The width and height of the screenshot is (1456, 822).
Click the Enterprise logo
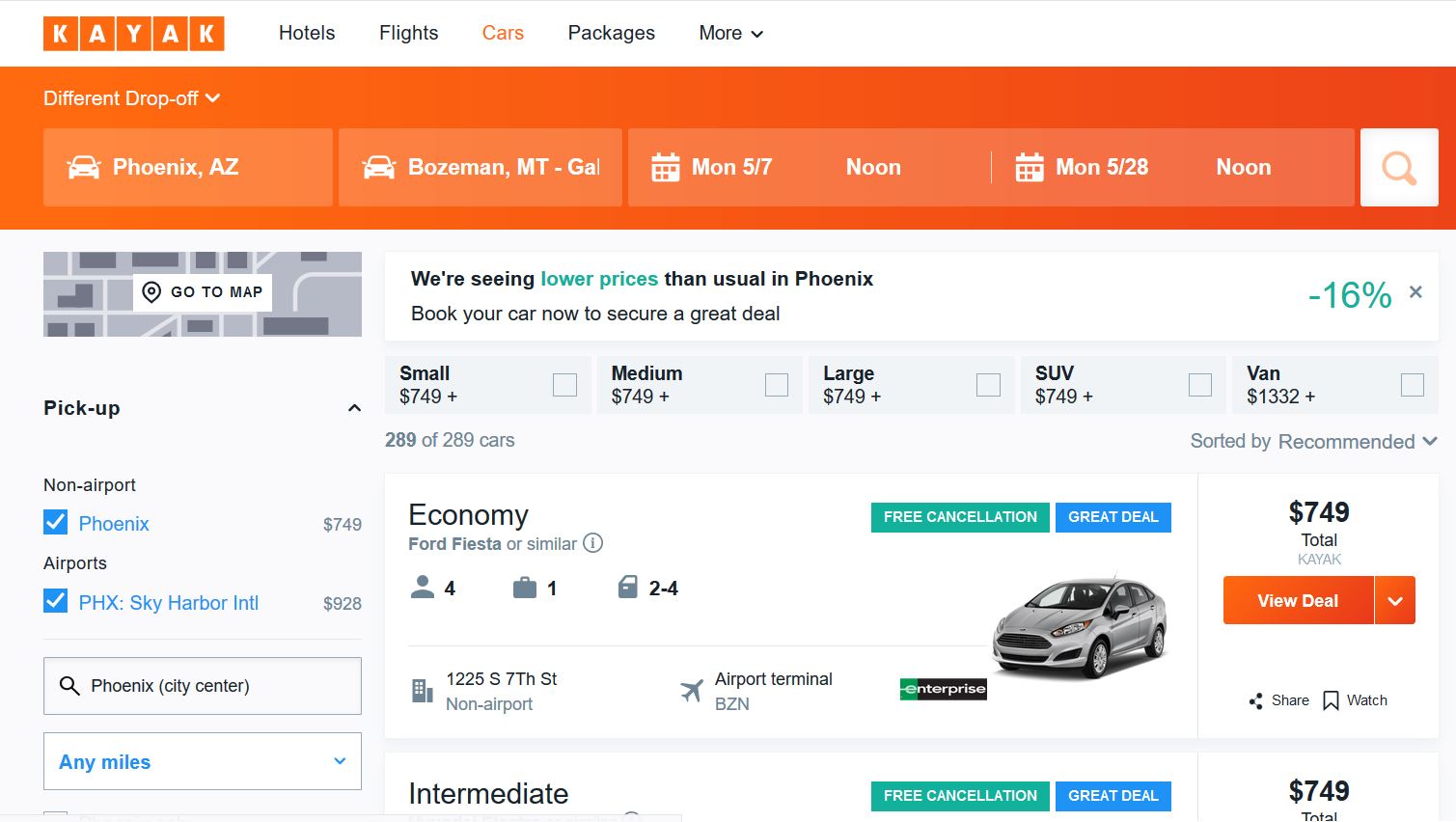click(943, 689)
